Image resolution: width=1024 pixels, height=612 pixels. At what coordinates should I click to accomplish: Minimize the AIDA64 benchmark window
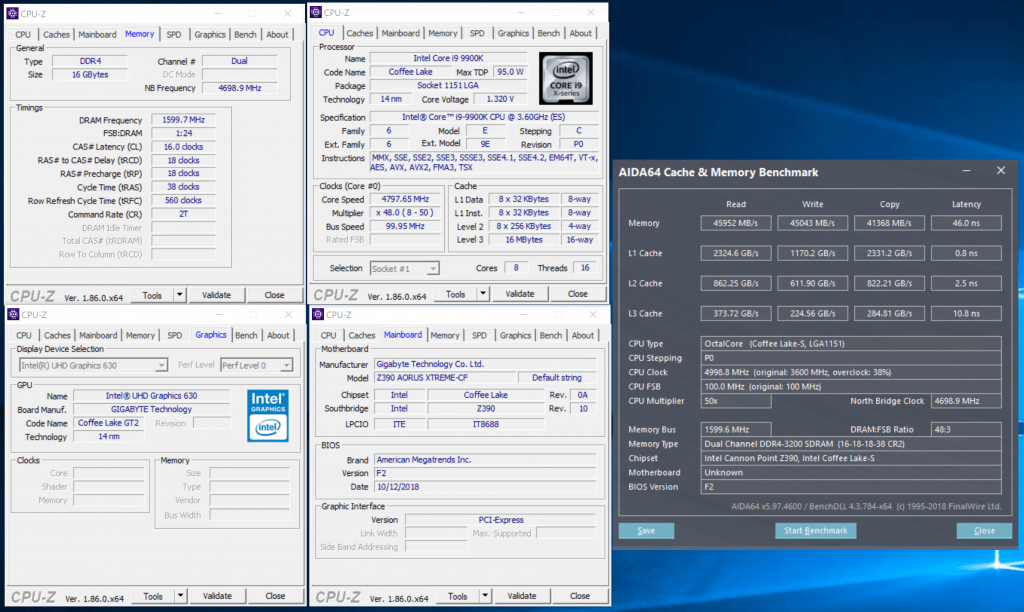pyautogui.click(x=967, y=171)
